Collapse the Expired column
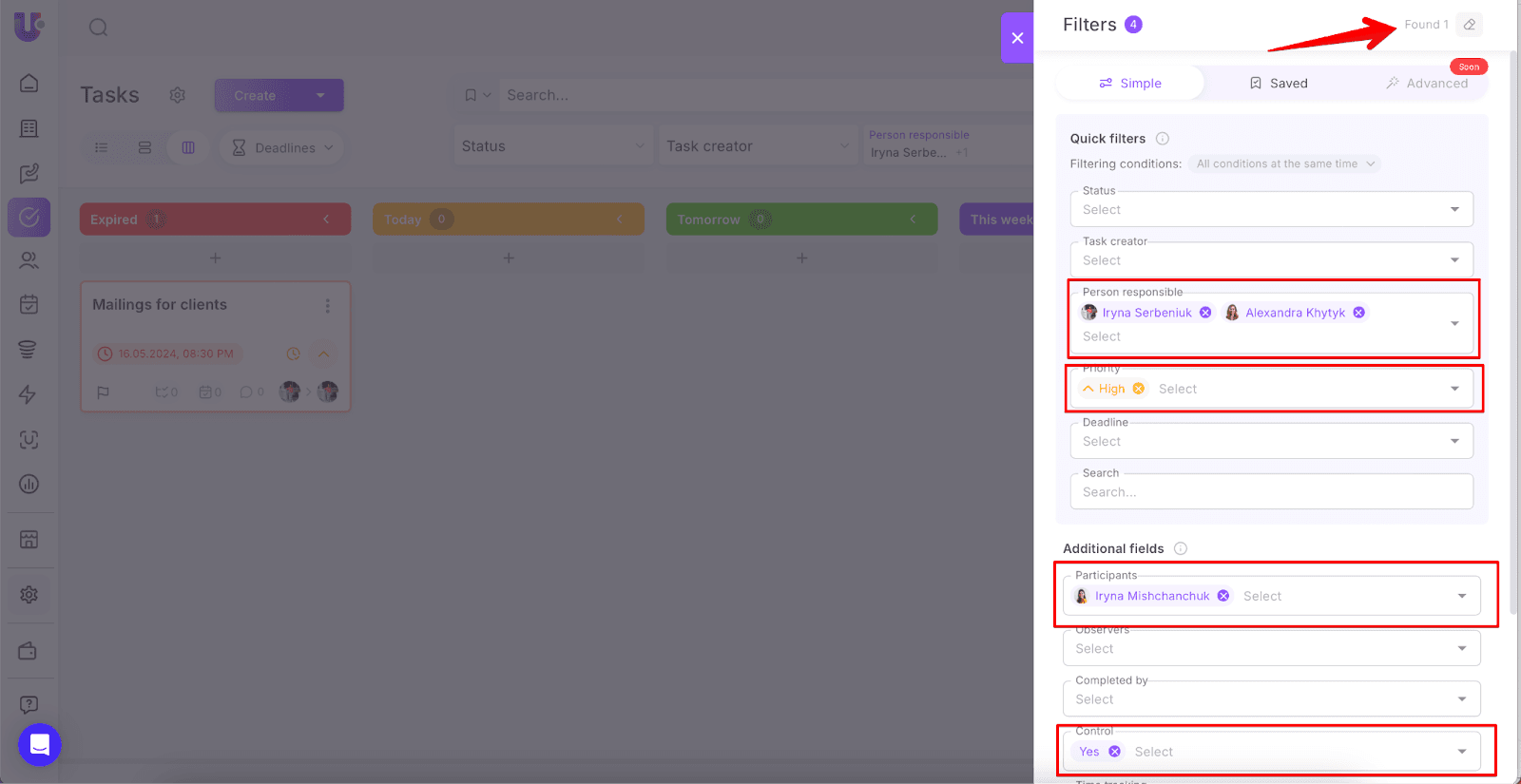1521x784 pixels. coord(326,220)
